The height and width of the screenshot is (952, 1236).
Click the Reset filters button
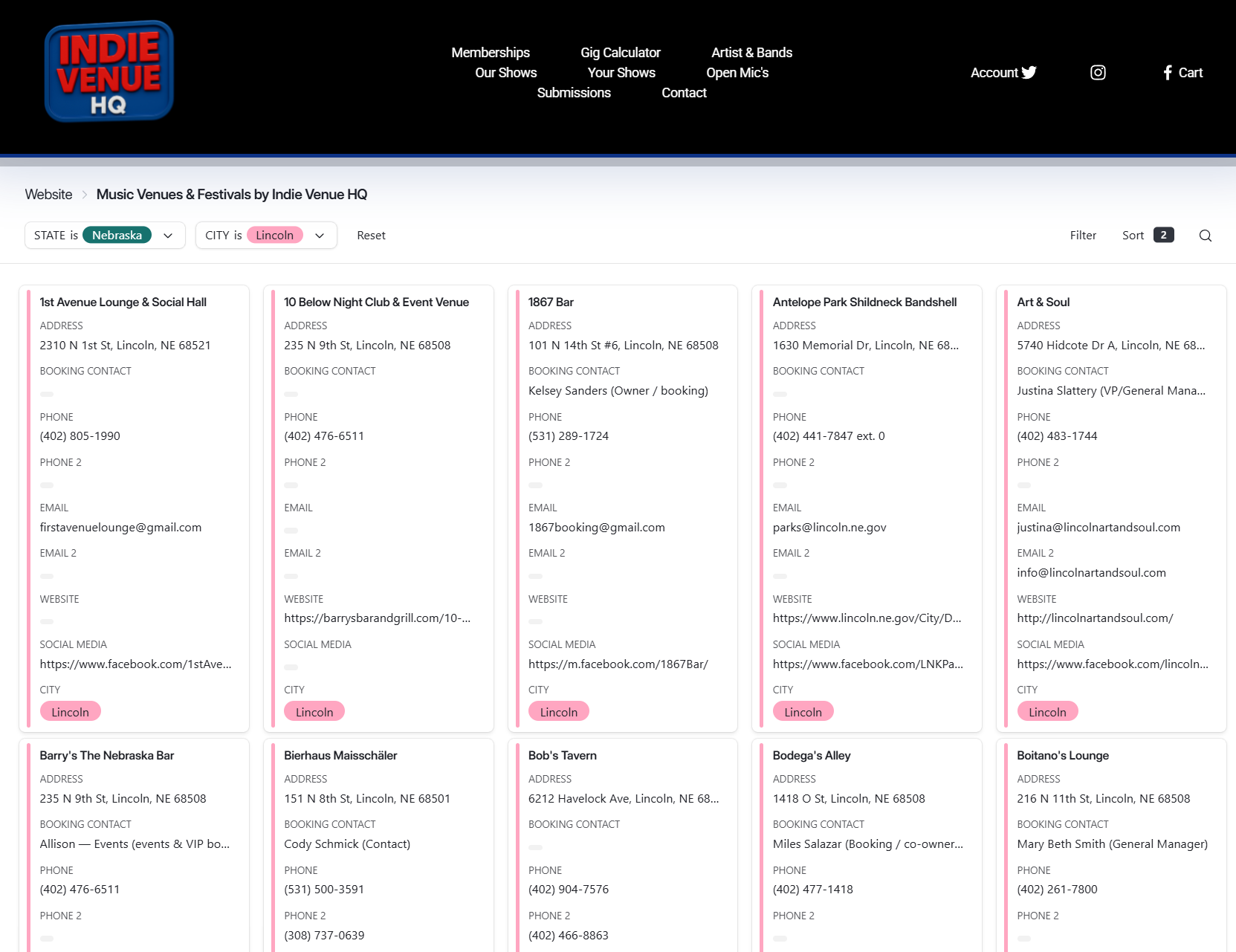point(371,236)
